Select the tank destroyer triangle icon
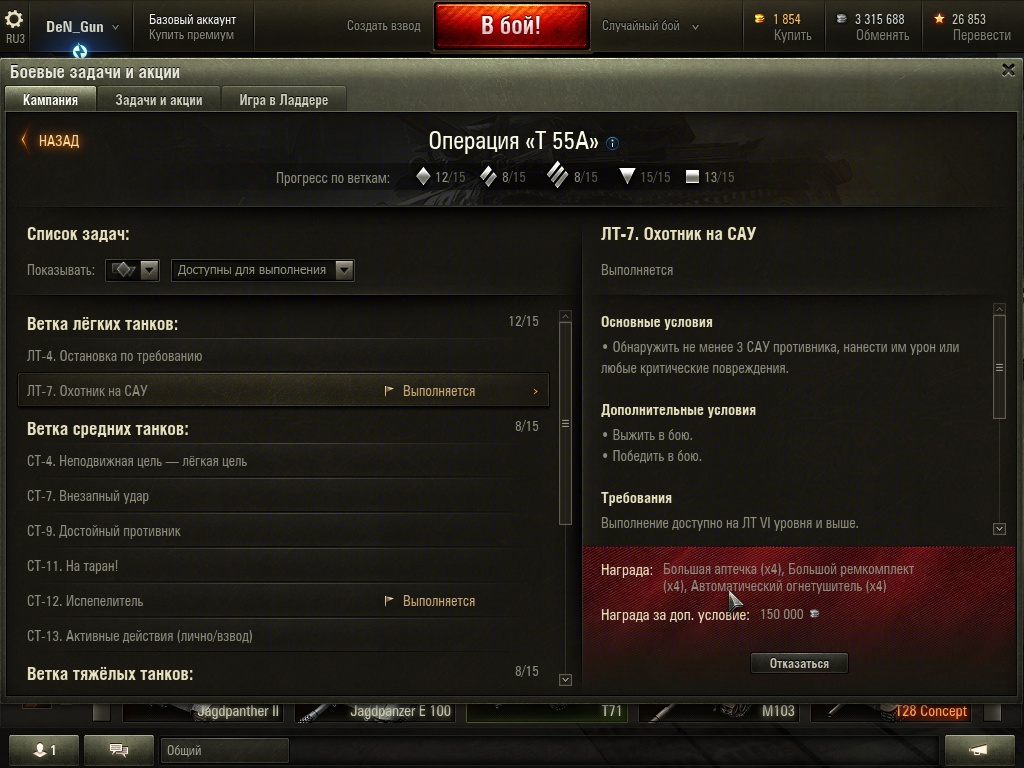This screenshot has width=1024, height=768. click(627, 176)
